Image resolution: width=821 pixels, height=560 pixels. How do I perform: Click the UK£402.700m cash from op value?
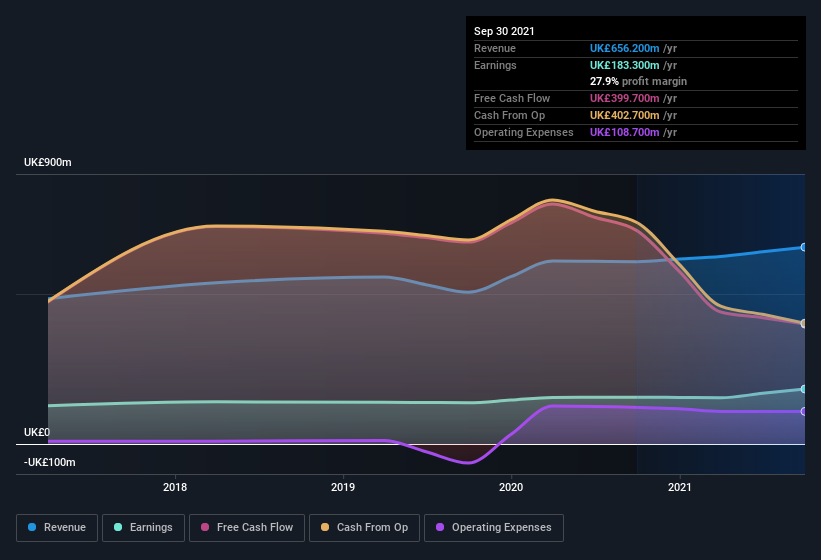(x=625, y=115)
